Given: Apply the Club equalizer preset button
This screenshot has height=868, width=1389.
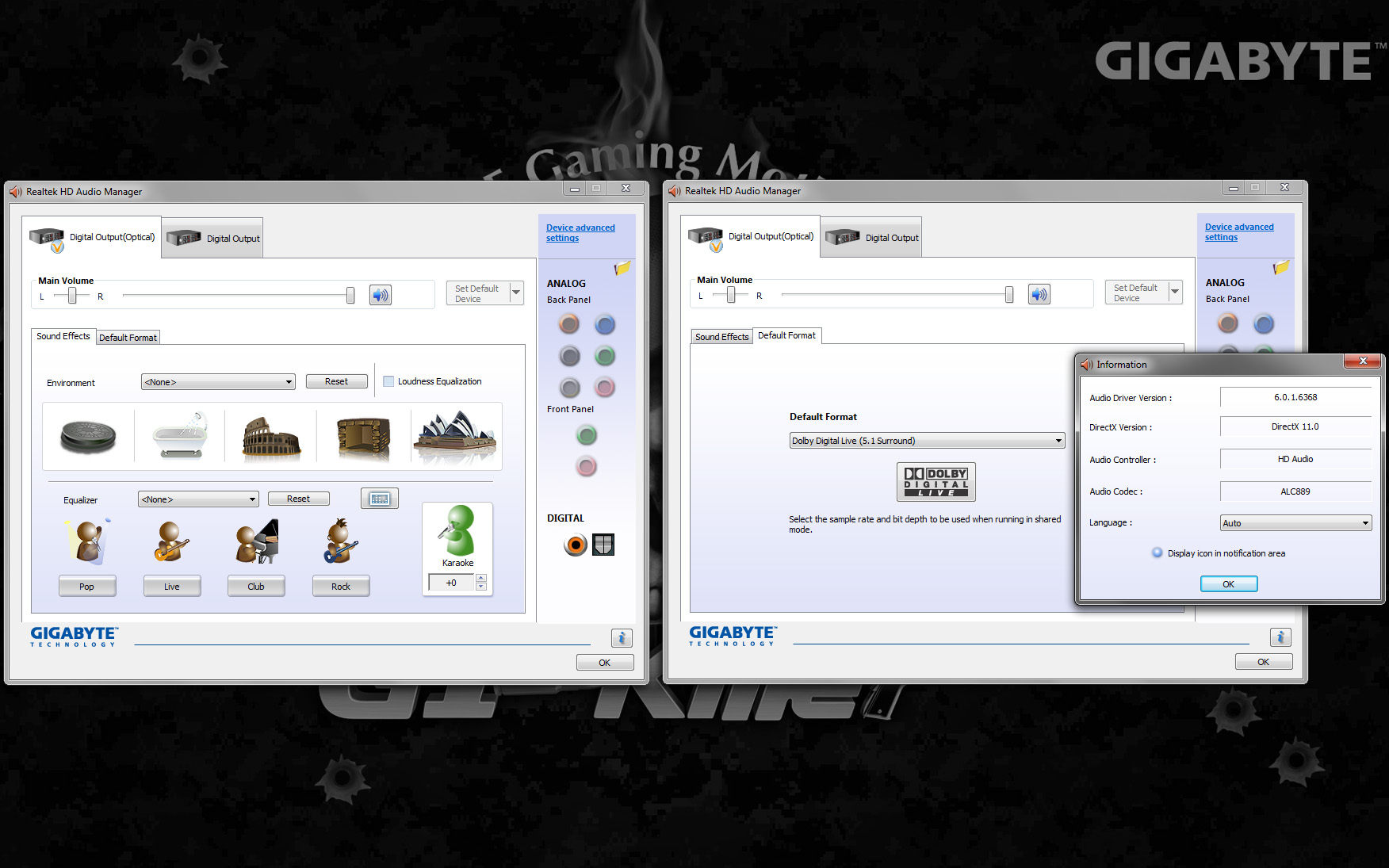Looking at the screenshot, I should click(x=256, y=586).
